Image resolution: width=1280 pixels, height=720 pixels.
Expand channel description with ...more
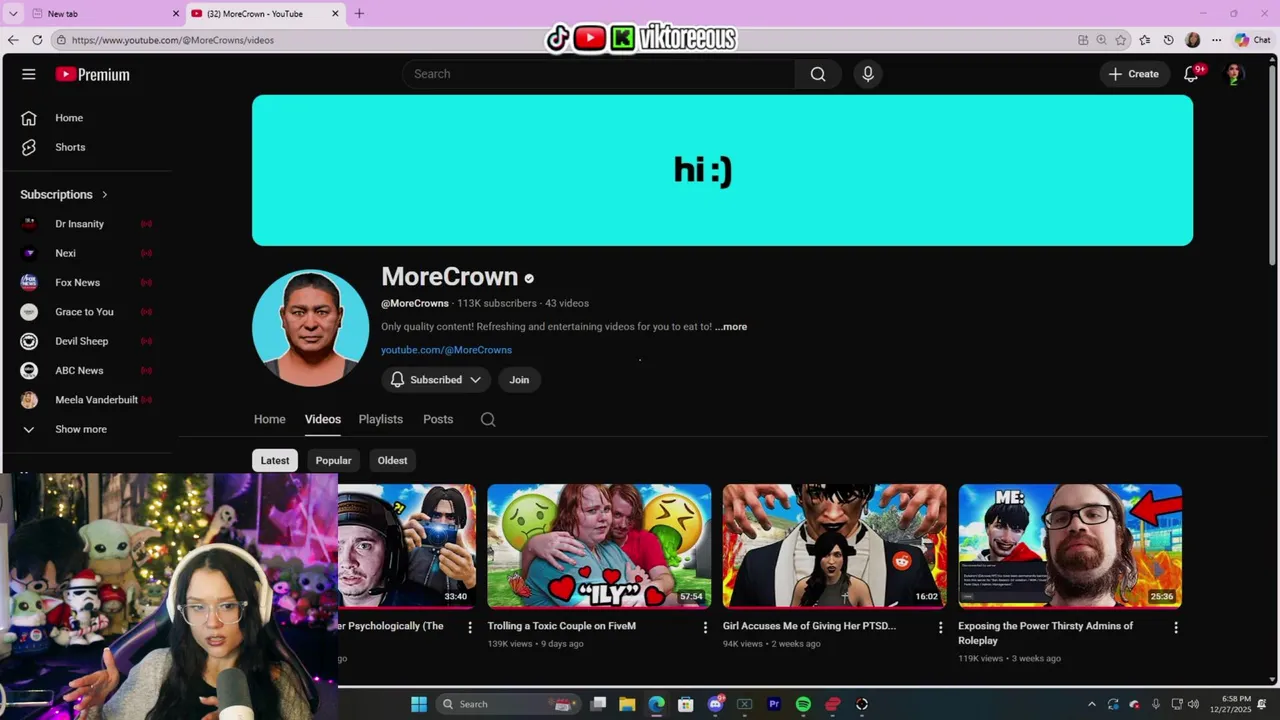click(731, 327)
